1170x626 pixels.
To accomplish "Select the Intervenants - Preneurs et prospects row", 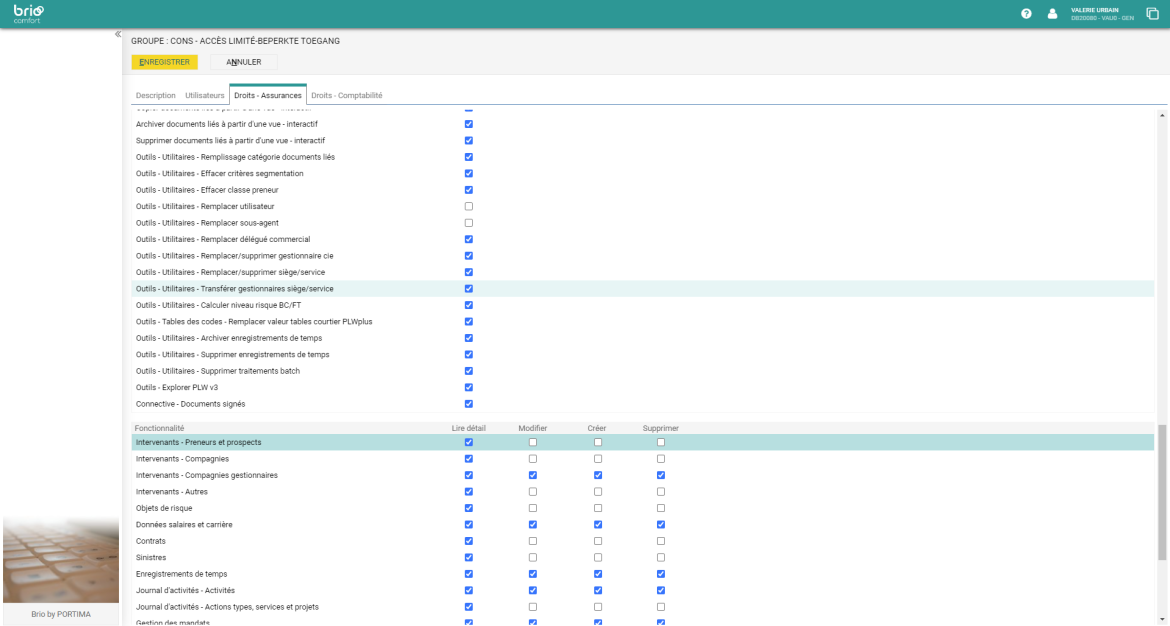I will 642,442.
